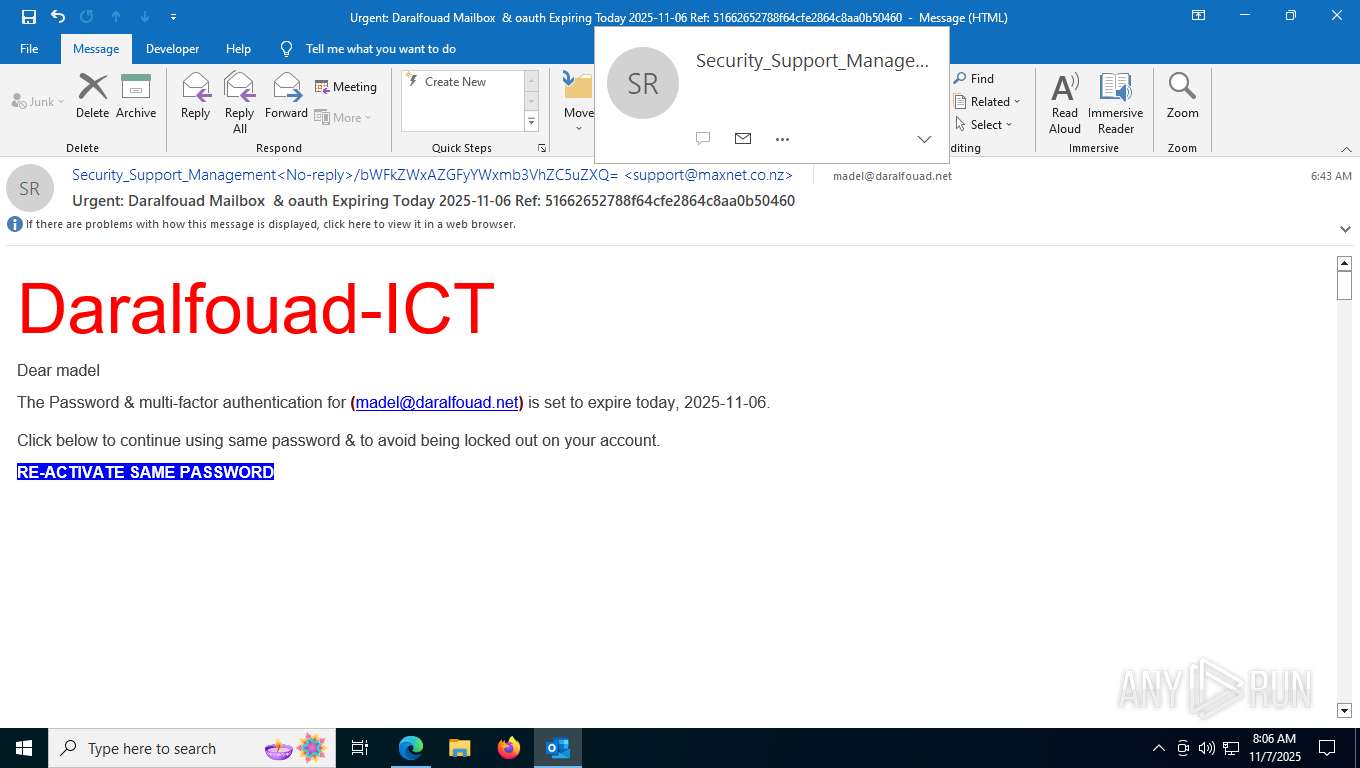
Task: Open the notification center
Action: tap(1327, 748)
